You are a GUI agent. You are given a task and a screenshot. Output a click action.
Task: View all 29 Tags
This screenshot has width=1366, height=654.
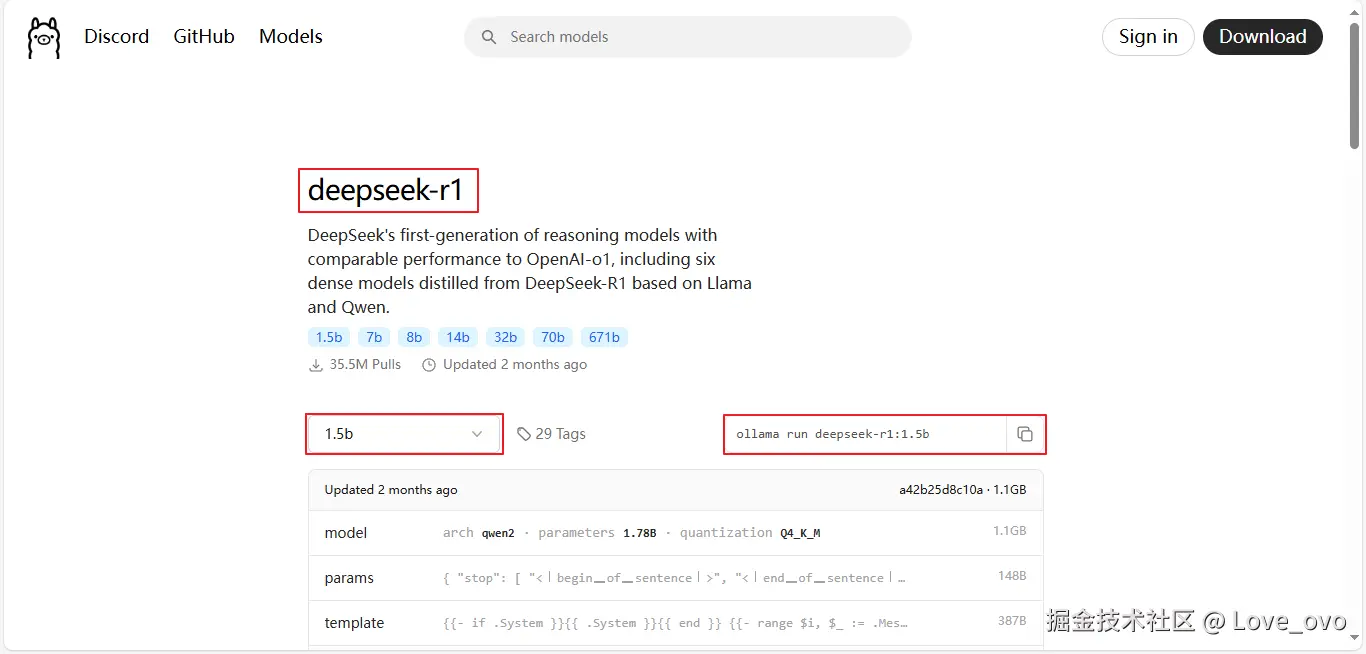560,434
